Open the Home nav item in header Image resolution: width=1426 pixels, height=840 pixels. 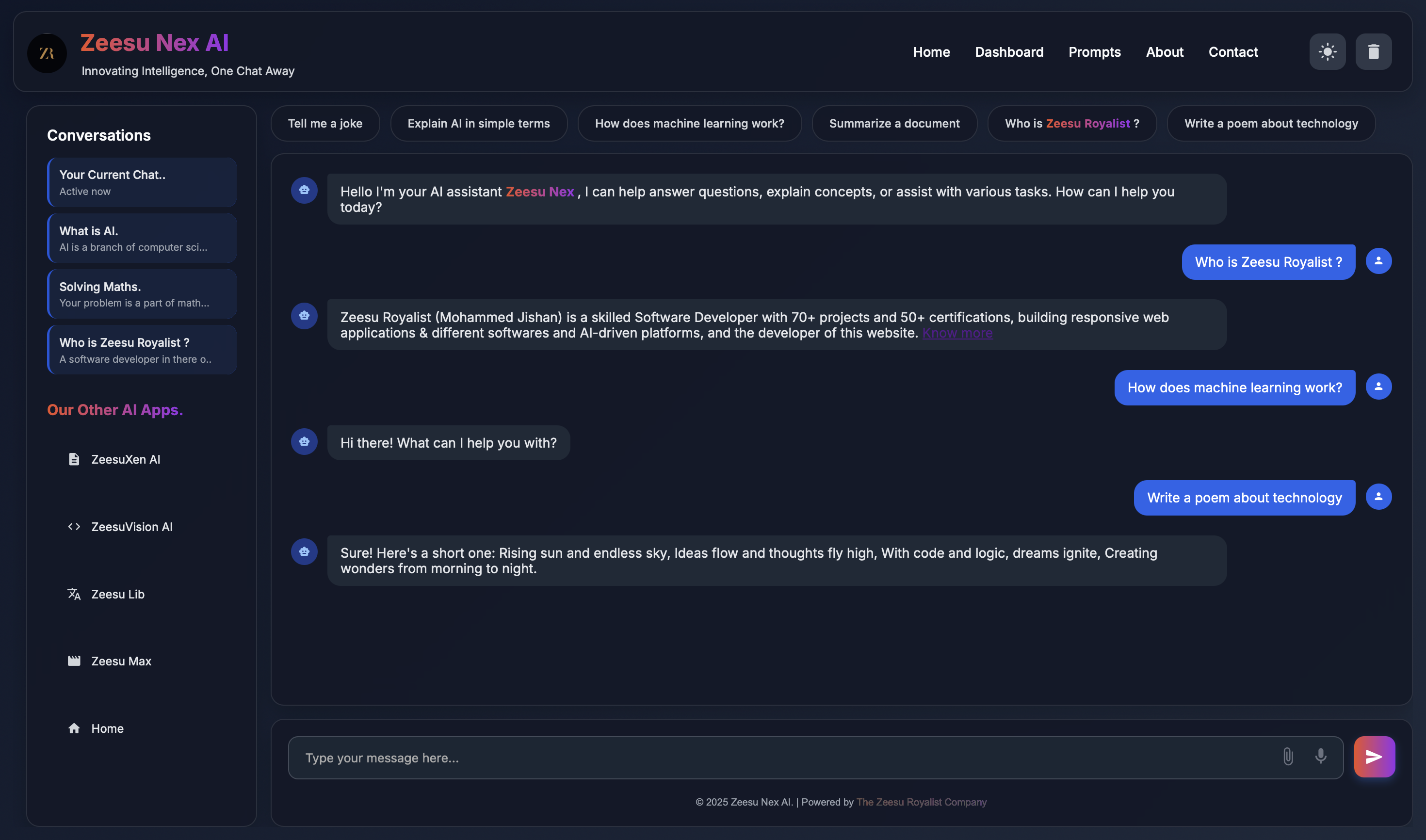931,52
